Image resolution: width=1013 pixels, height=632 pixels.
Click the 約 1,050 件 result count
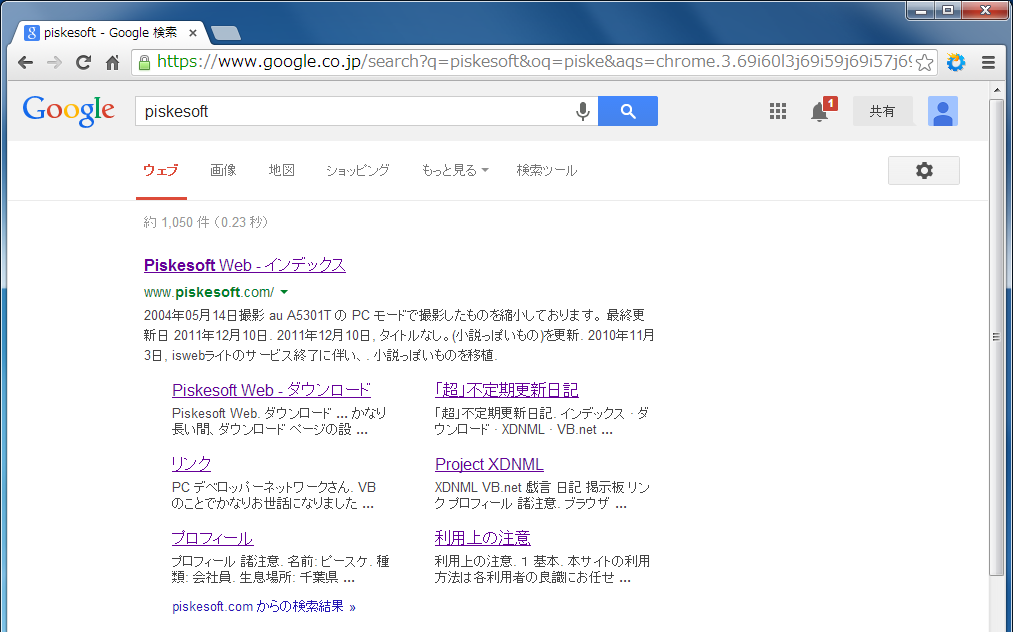pyautogui.click(x=205, y=222)
